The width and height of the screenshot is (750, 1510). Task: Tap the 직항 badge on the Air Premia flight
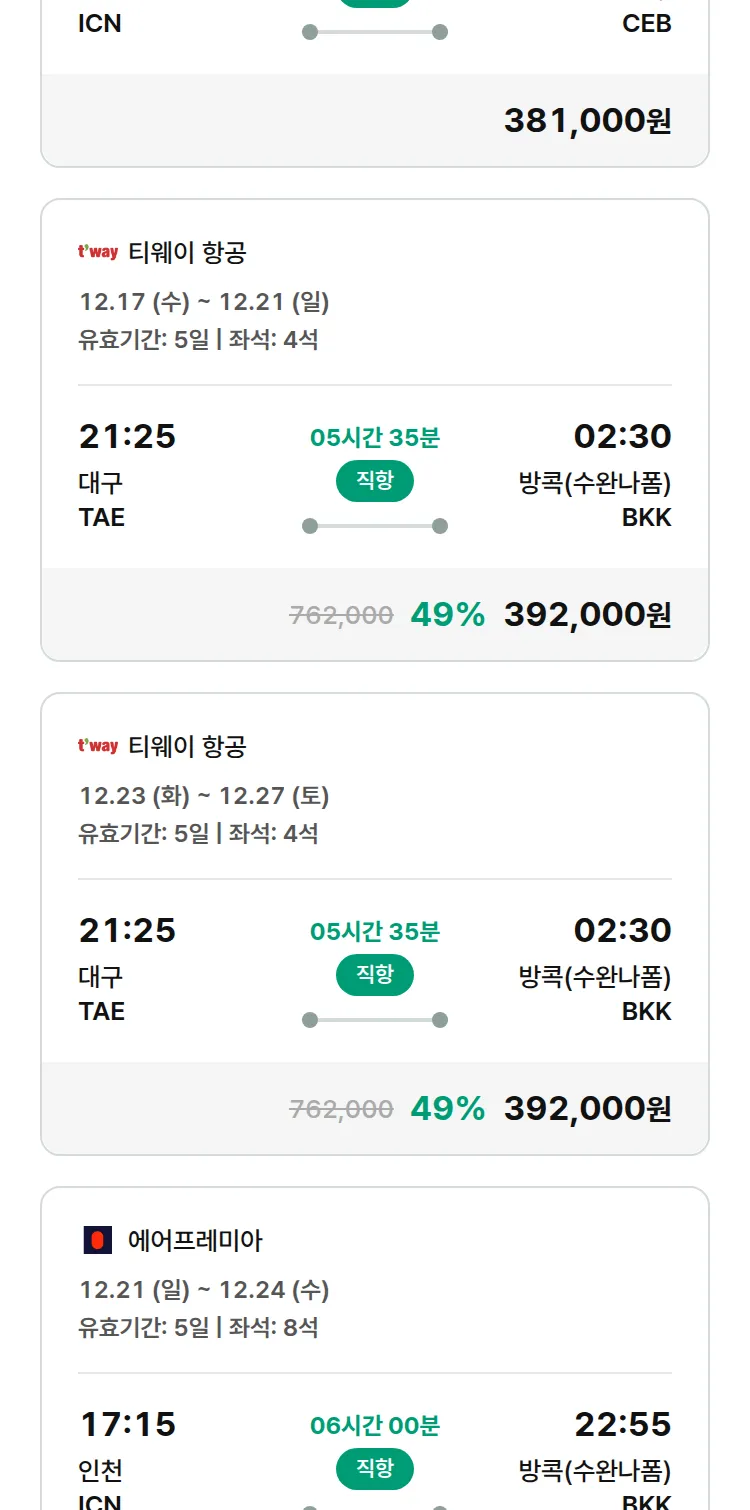point(375,1469)
